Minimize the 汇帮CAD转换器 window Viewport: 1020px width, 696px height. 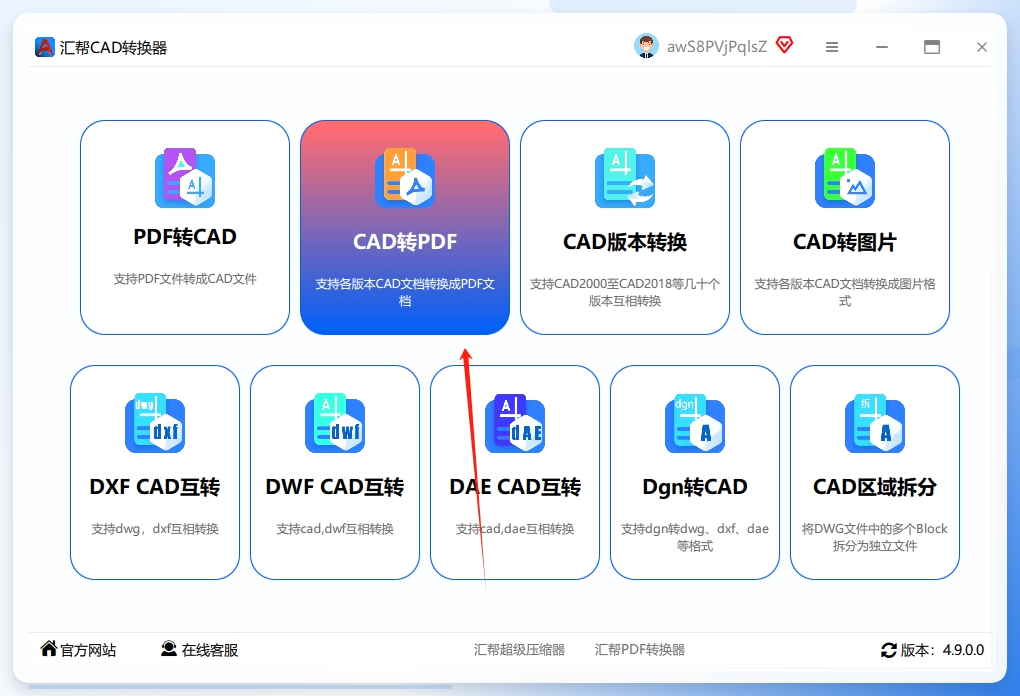[x=881, y=47]
